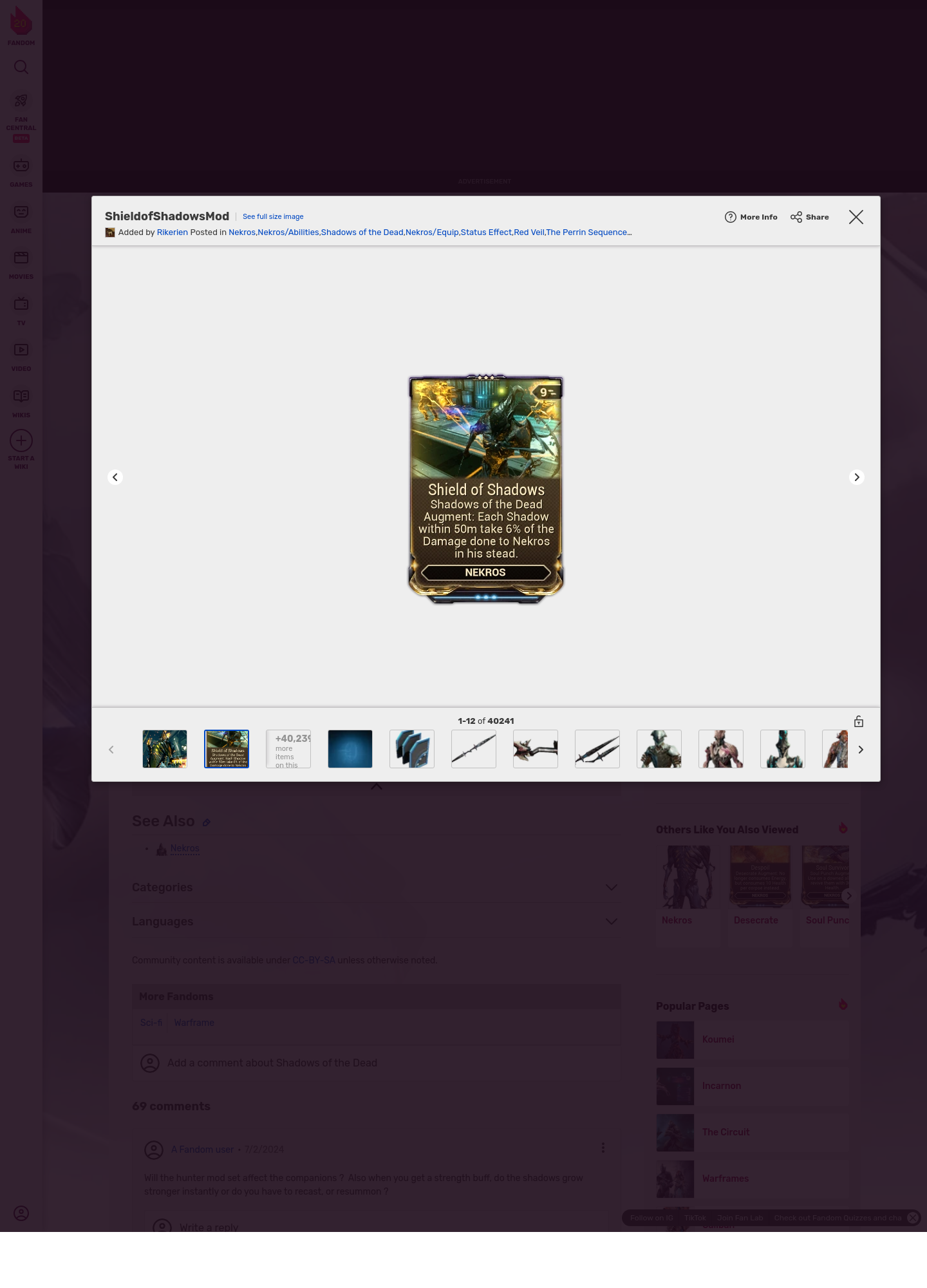Image resolution: width=927 pixels, height=1288 pixels.
Task: Select the blue circular glow thumbnail
Action: pyautogui.click(x=350, y=749)
